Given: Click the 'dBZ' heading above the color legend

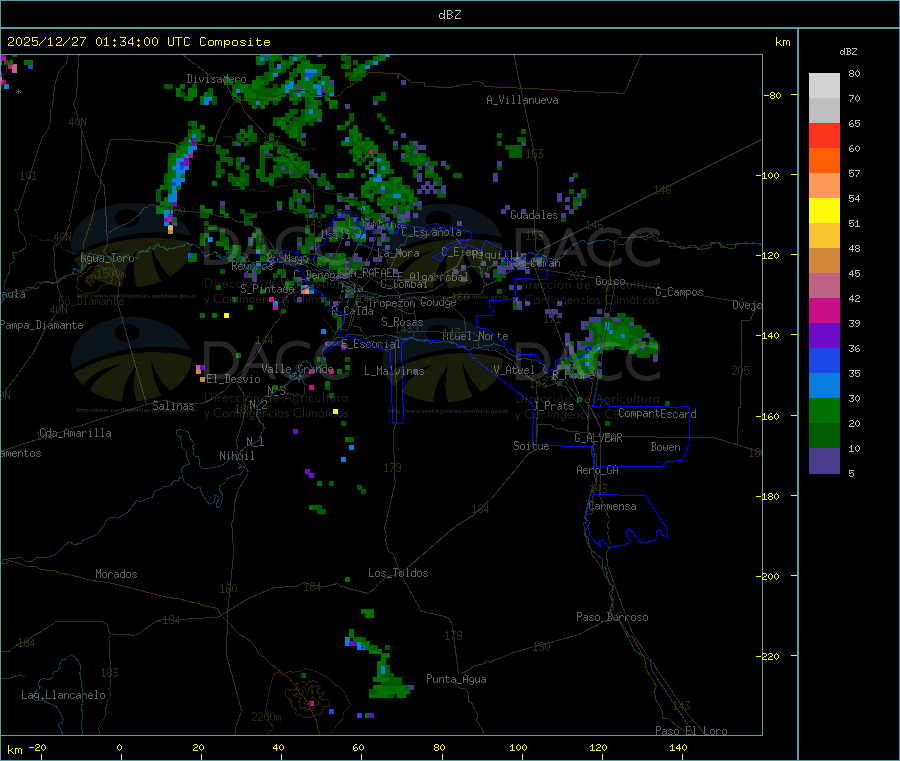Looking at the screenshot, I should pos(848,52).
